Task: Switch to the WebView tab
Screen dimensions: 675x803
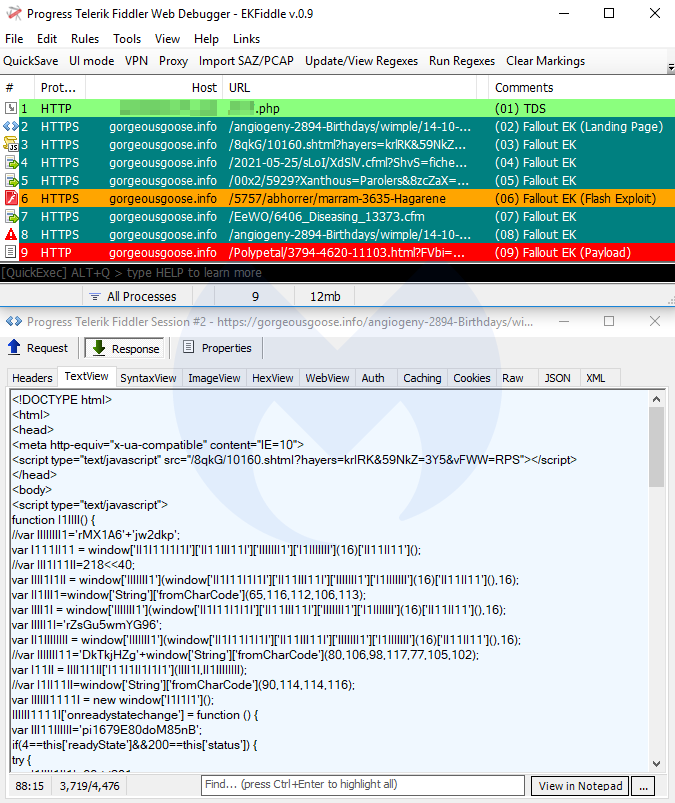Action: click(327, 378)
